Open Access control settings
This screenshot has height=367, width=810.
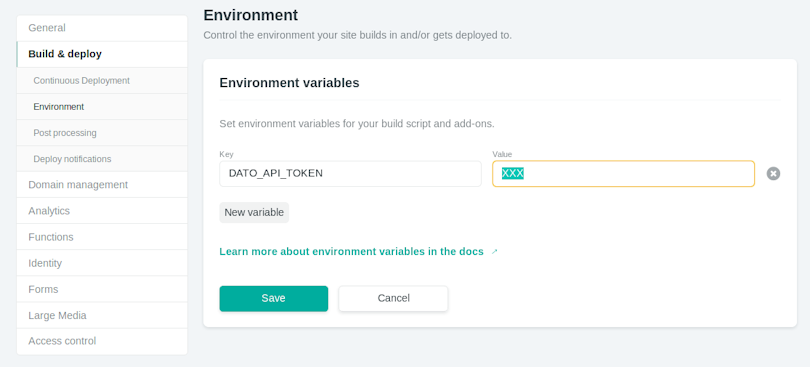point(102,341)
